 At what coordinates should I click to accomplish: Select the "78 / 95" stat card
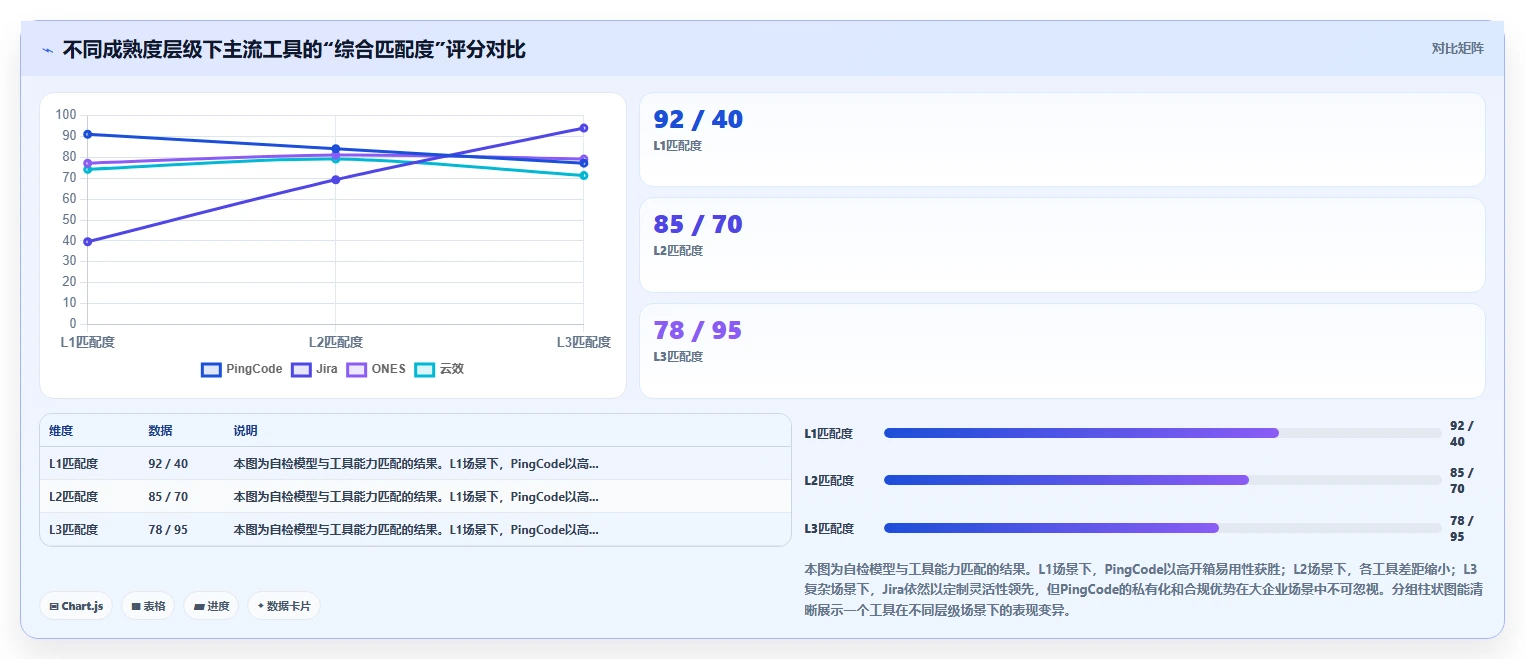(x=1062, y=351)
